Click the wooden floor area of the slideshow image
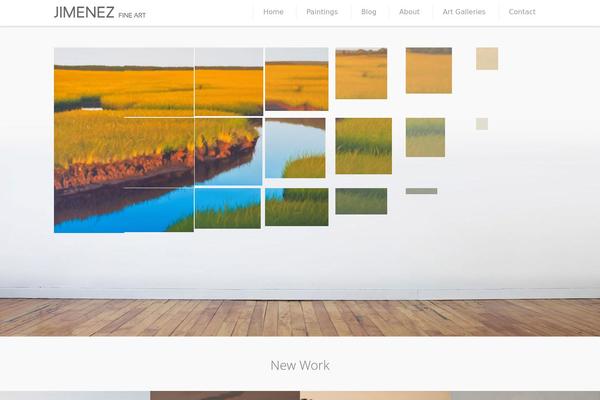This screenshot has height=400, width=600. (x=300, y=318)
